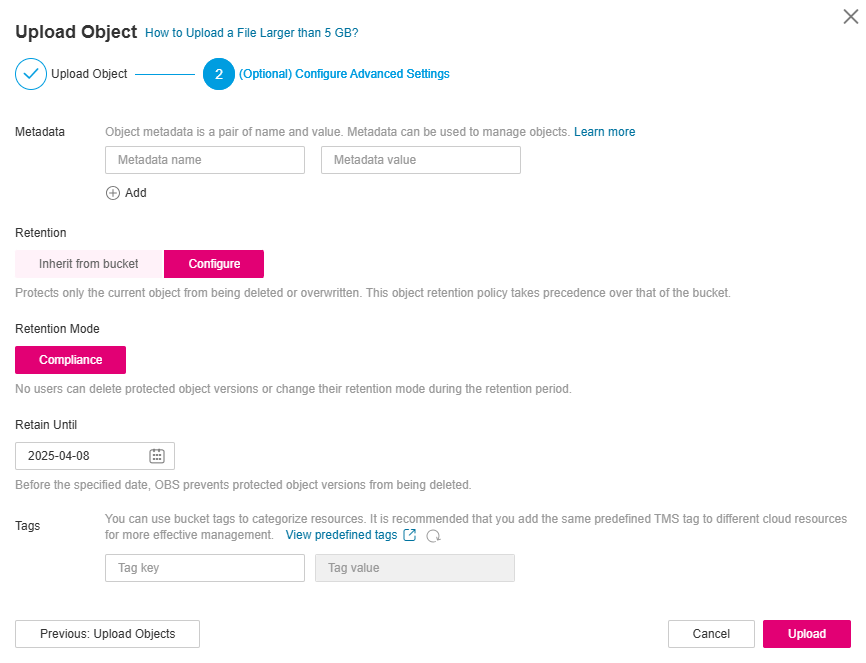Click the Metadata name input field
Image resolution: width=866 pixels, height=663 pixels.
(x=205, y=160)
